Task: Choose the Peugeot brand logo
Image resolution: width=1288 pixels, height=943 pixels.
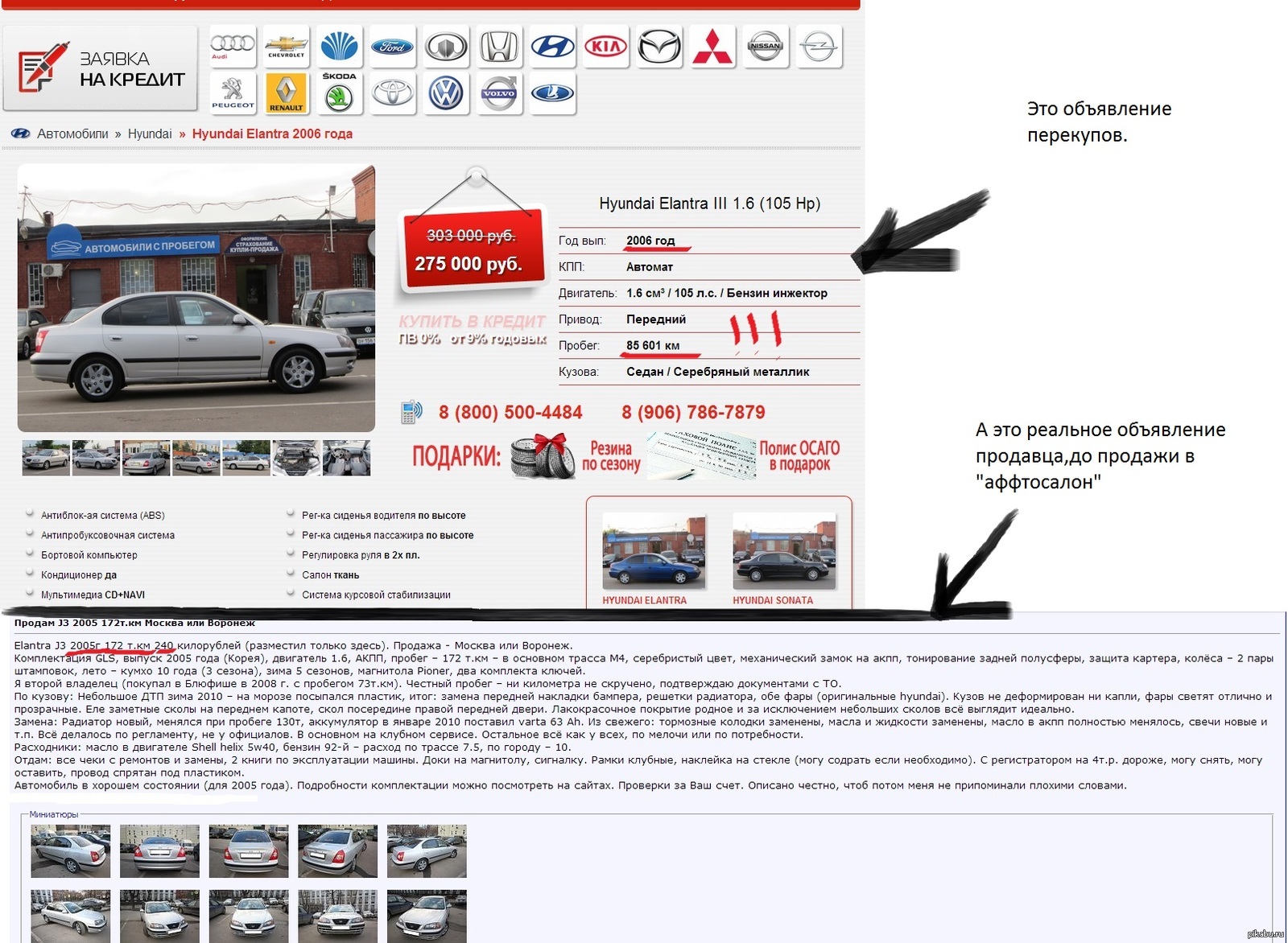Action: pos(233,93)
